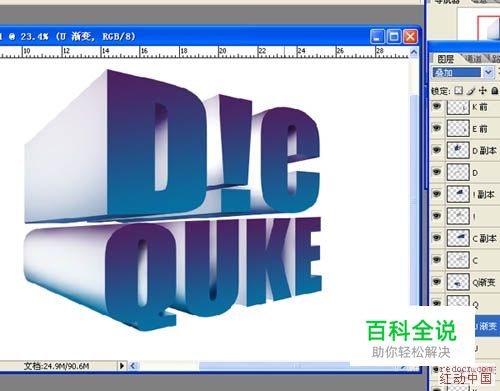The width and height of the screenshot is (500, 391).
Task: Click the lock all padlock icon
Action: (495, 91)
